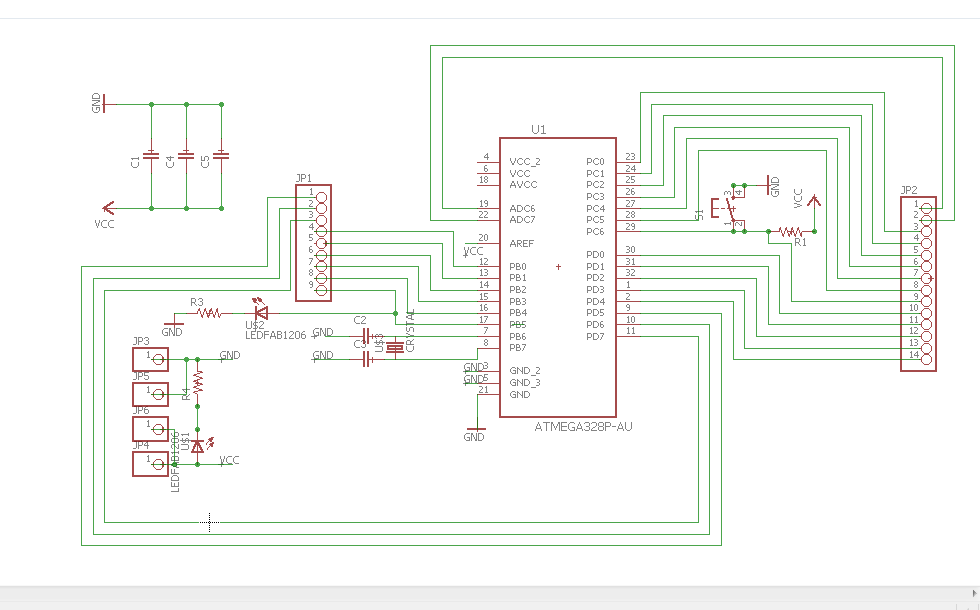980x610 pixels.
Task: Click the junction dot joining R3 LED wire
Action: pos(396,313)
